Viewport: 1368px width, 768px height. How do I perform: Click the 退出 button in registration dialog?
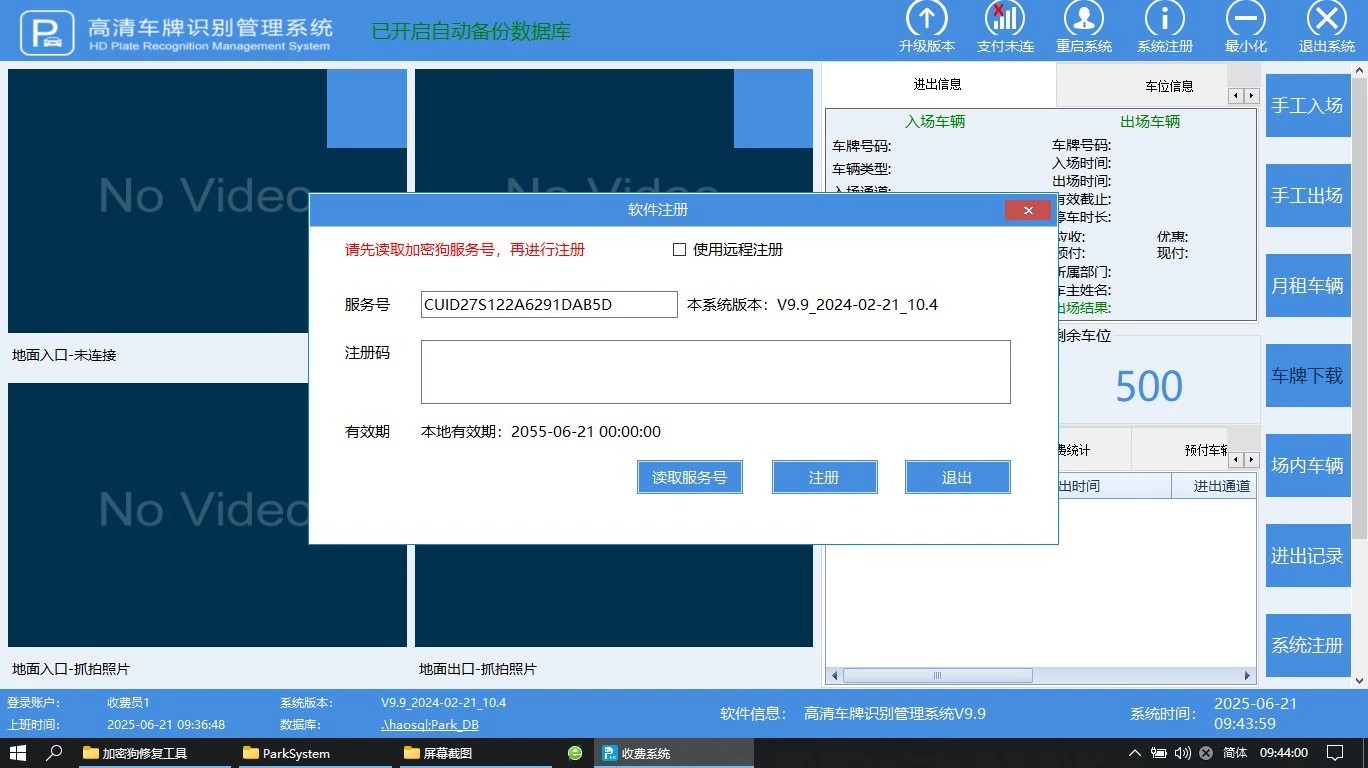pos(957,478)
